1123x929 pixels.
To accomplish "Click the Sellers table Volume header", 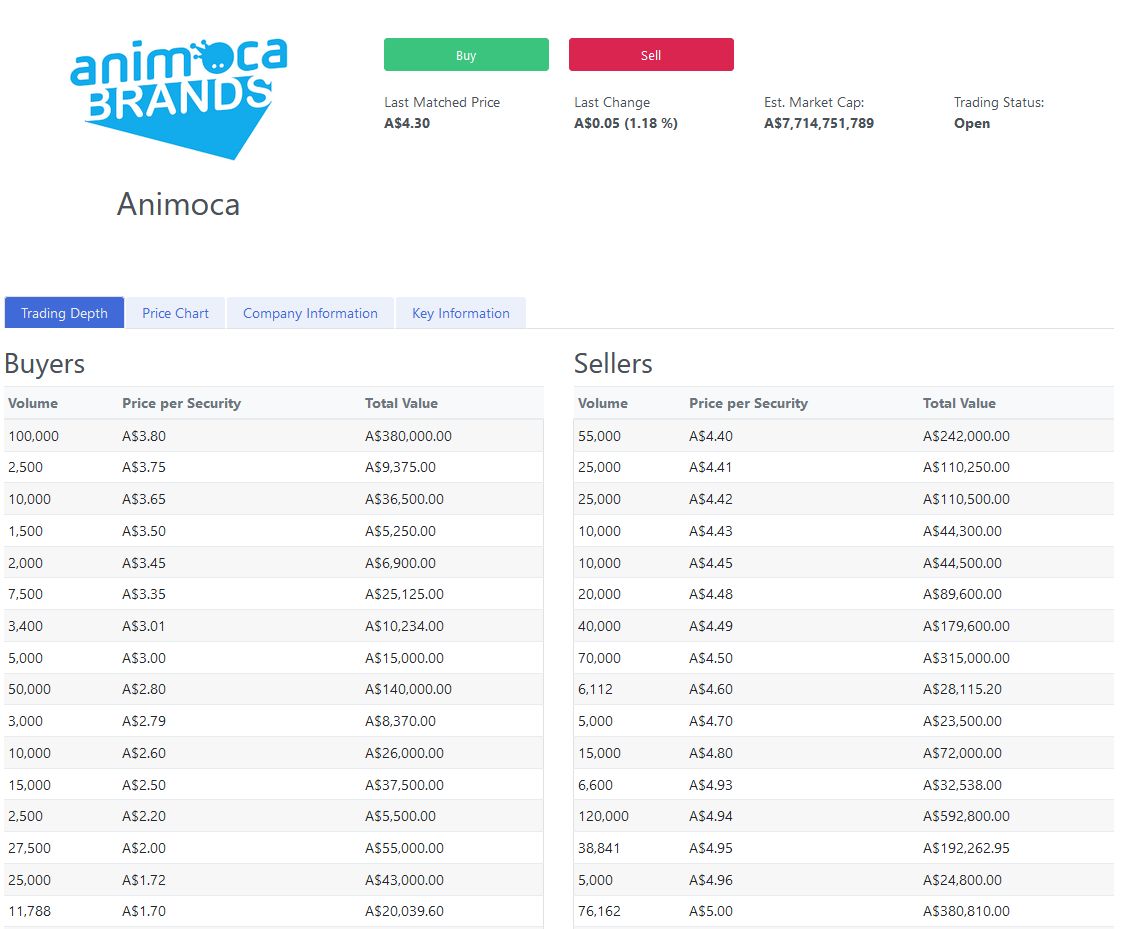I will [x=602, y=403].
